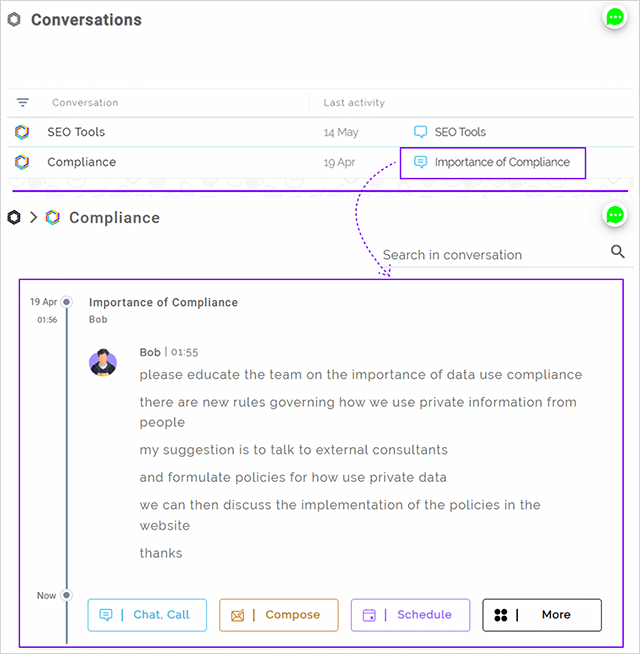This screenshot has height=654, width=640.
Task: Click the hexagon home icon in Compliance breadcrumb
Action: [14, 217]
